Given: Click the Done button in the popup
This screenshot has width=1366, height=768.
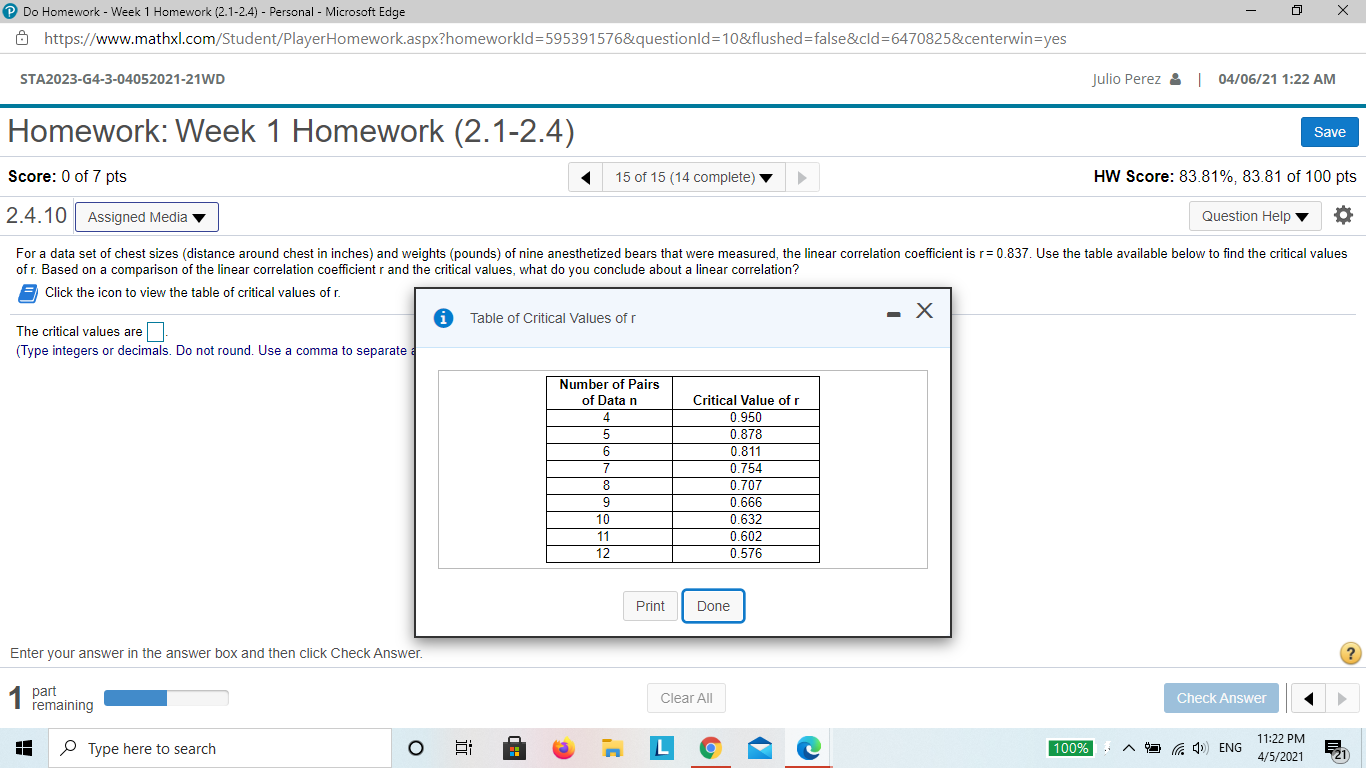Looking at the screenshot, I should click(713, 606).
